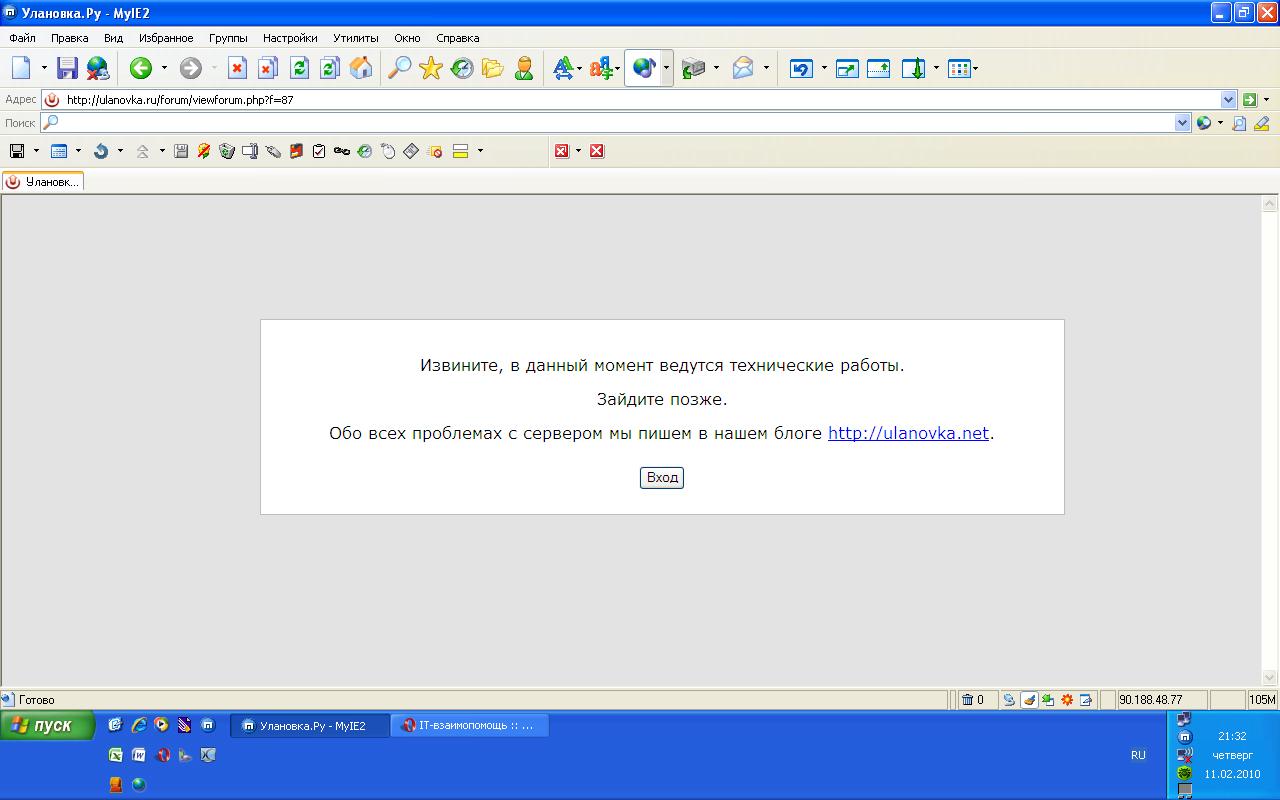Follow the http://ulanovka.net link
The width and height of the screenshot is (1280, 800).
click(x=908, y=433)
